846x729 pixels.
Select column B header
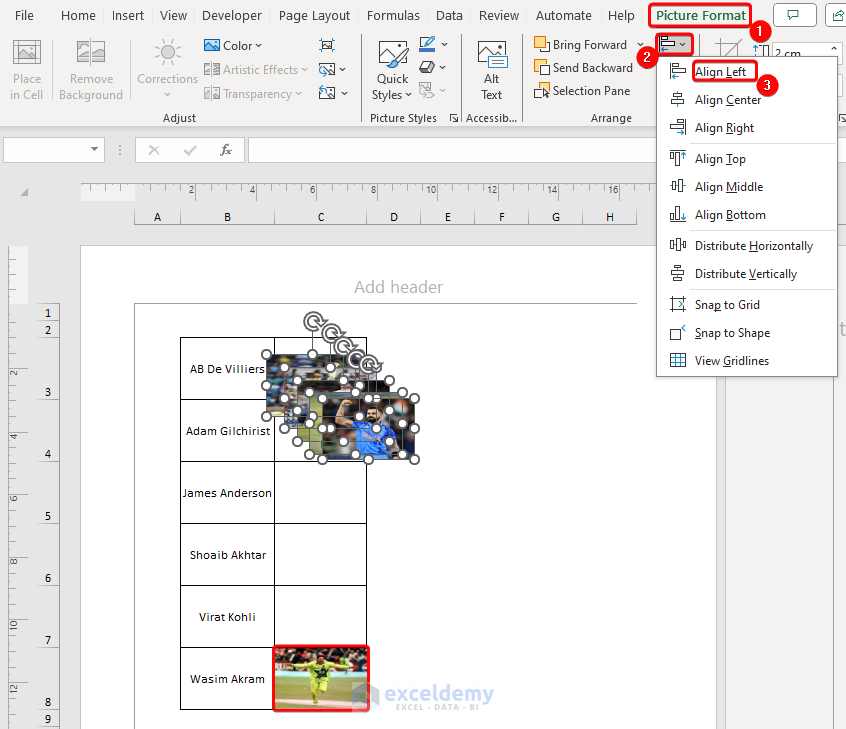point(227,217)
